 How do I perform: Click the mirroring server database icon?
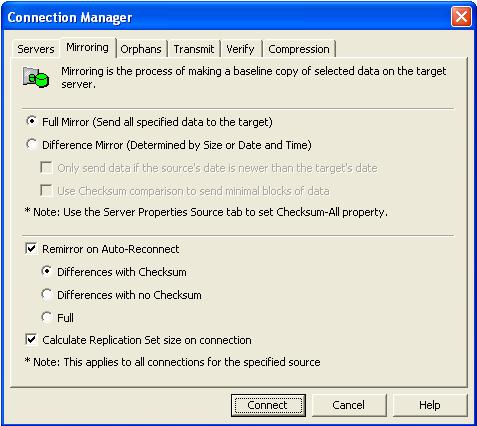[36, 77]
